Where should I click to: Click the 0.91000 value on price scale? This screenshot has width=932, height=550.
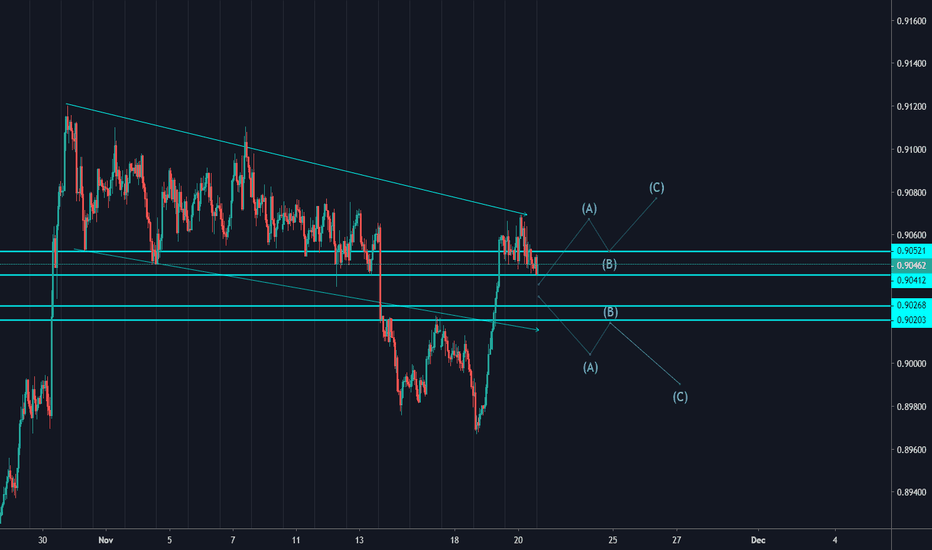[x=910, y=149]
